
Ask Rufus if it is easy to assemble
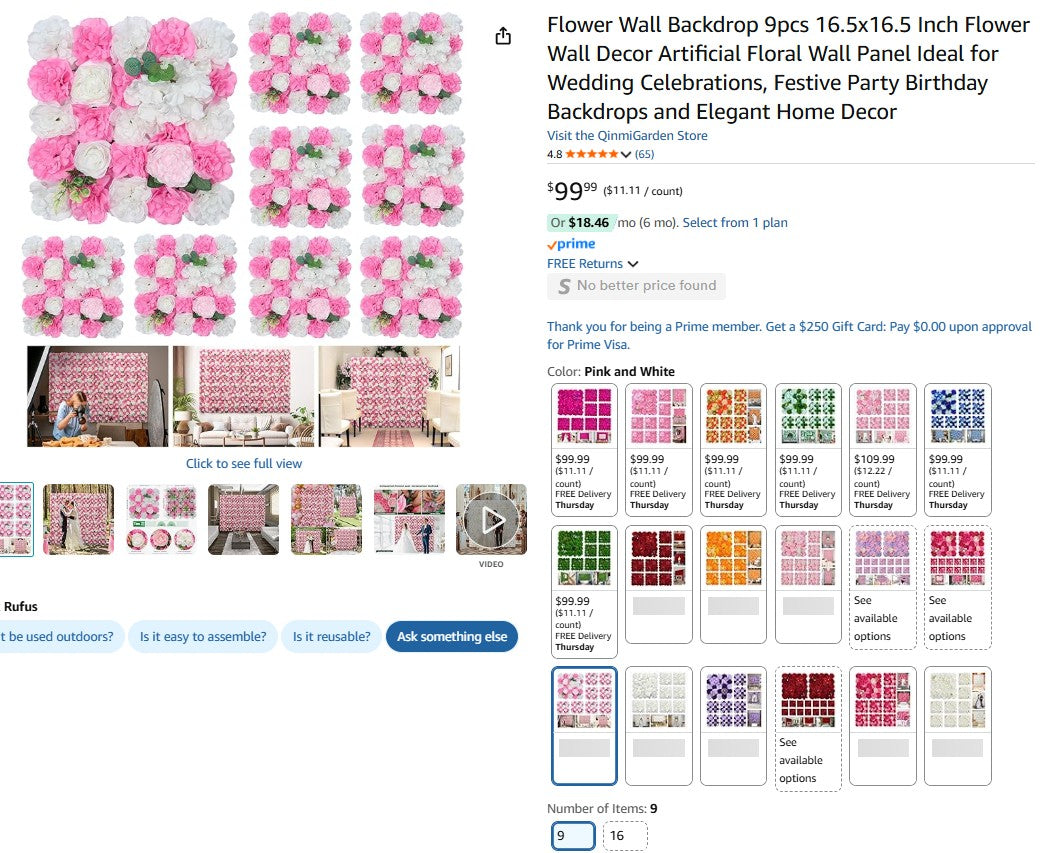(x=203, y=636)
